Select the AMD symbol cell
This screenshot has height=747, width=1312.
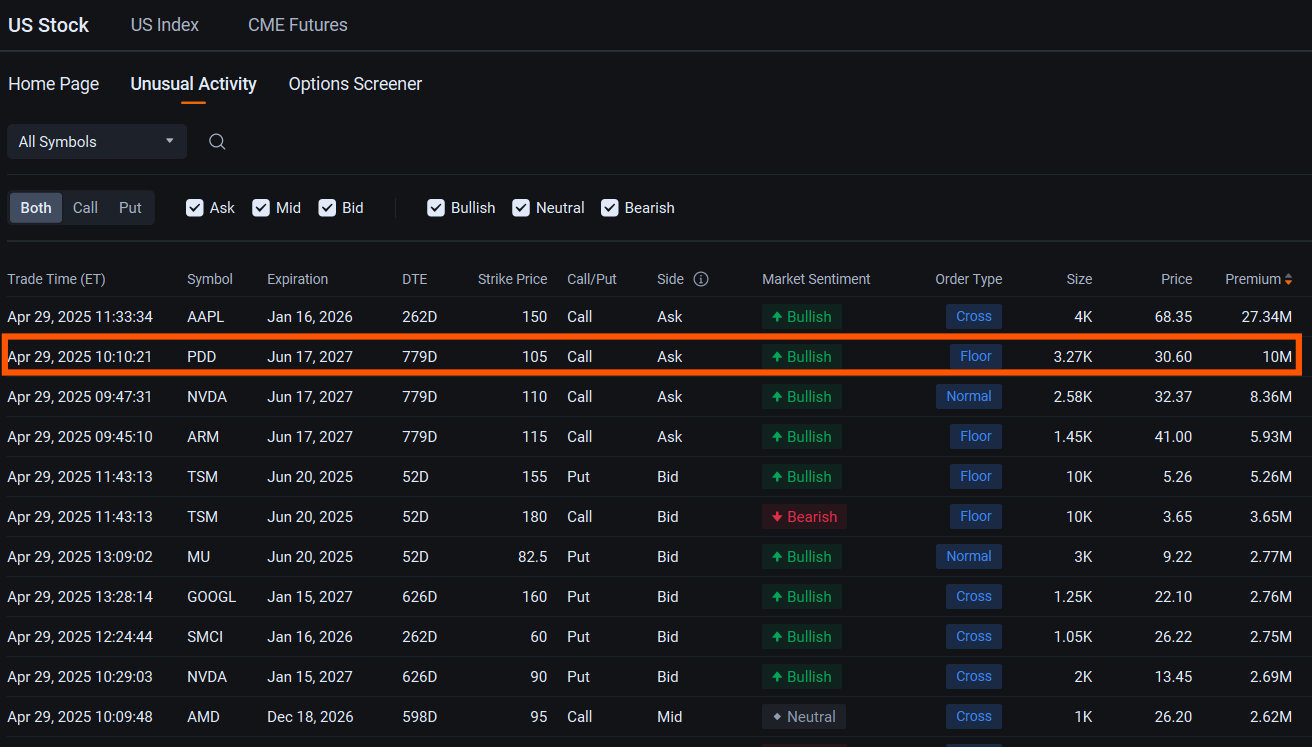[x=203, y=717]
